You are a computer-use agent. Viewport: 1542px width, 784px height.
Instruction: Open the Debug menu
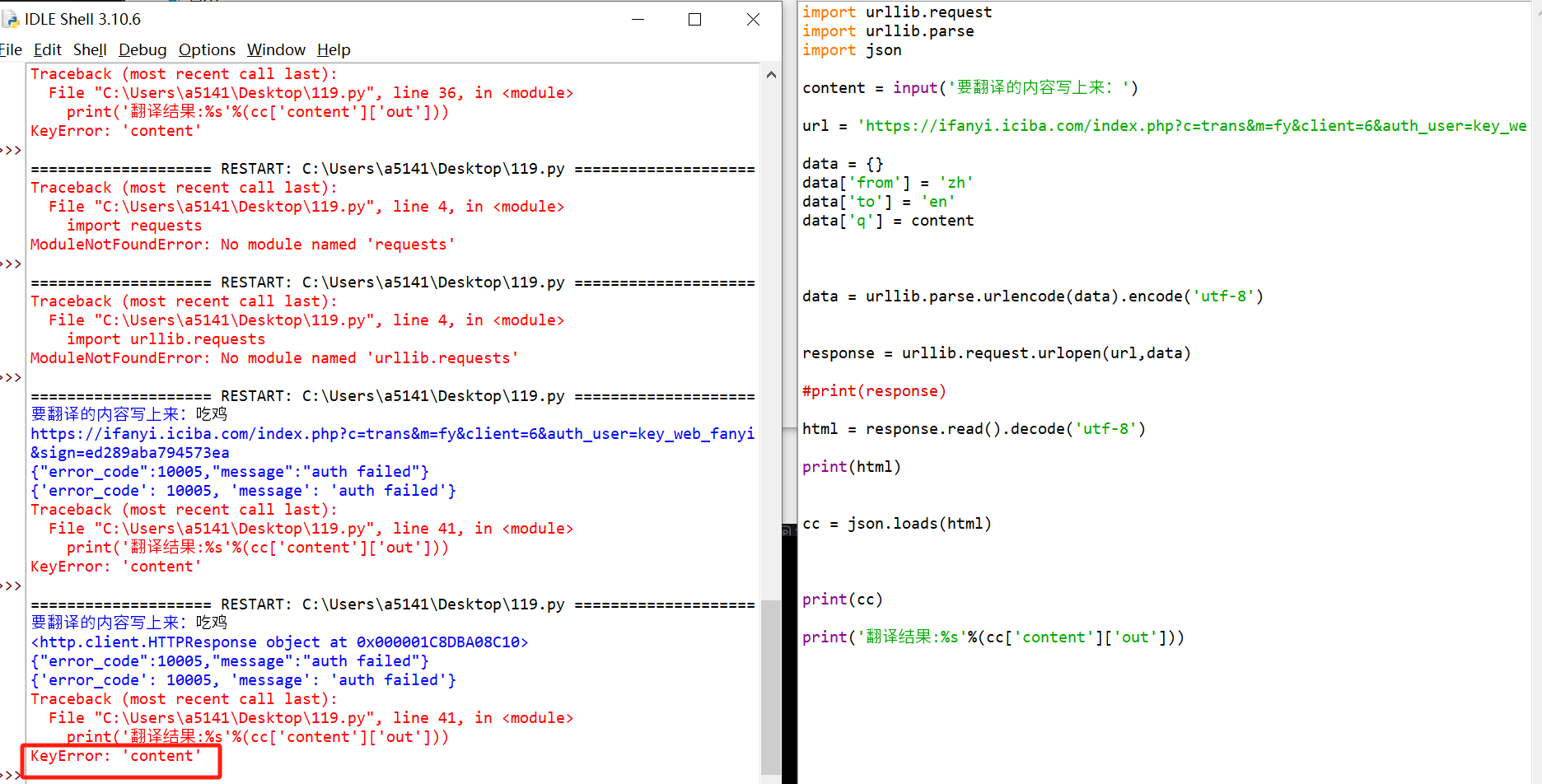[x=143, y=50]
